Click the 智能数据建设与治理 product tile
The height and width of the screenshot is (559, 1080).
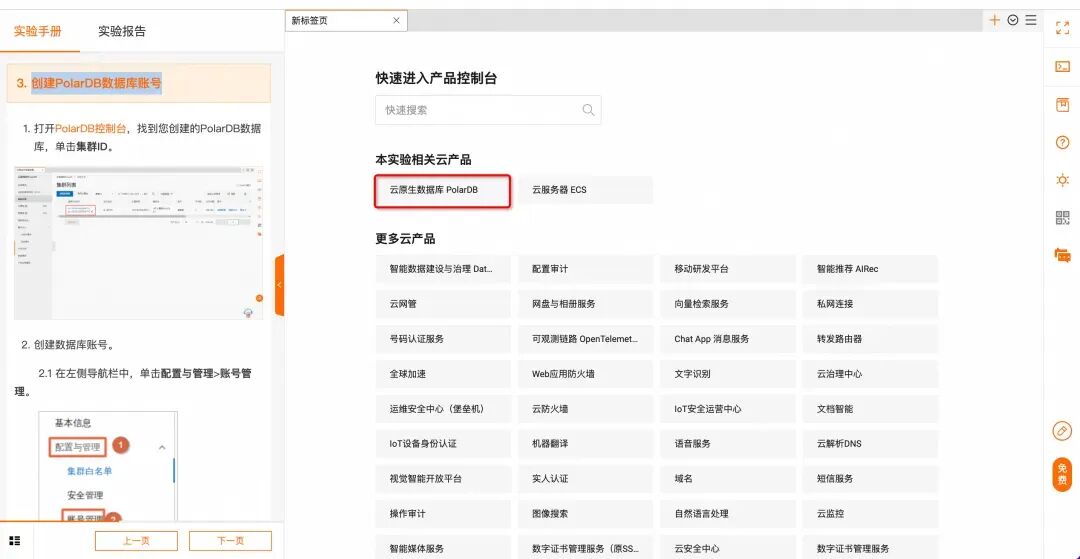[443, 269]
